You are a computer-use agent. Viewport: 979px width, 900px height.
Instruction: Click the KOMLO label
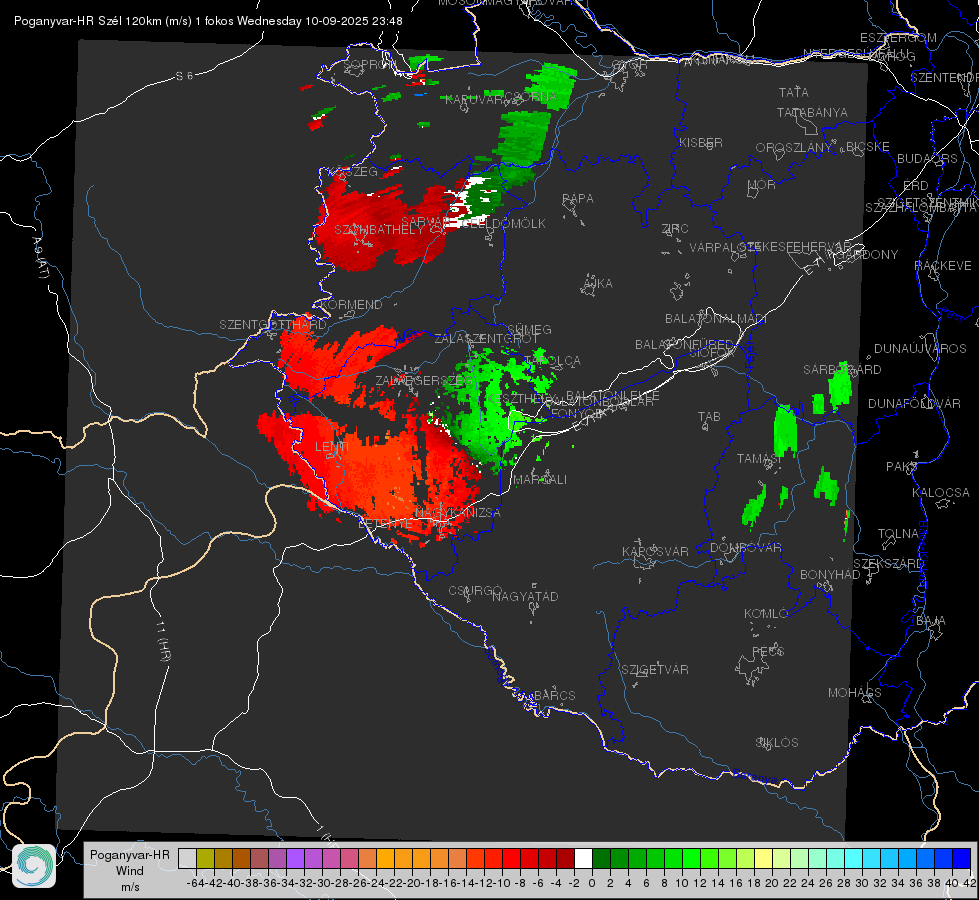(766, 614)
